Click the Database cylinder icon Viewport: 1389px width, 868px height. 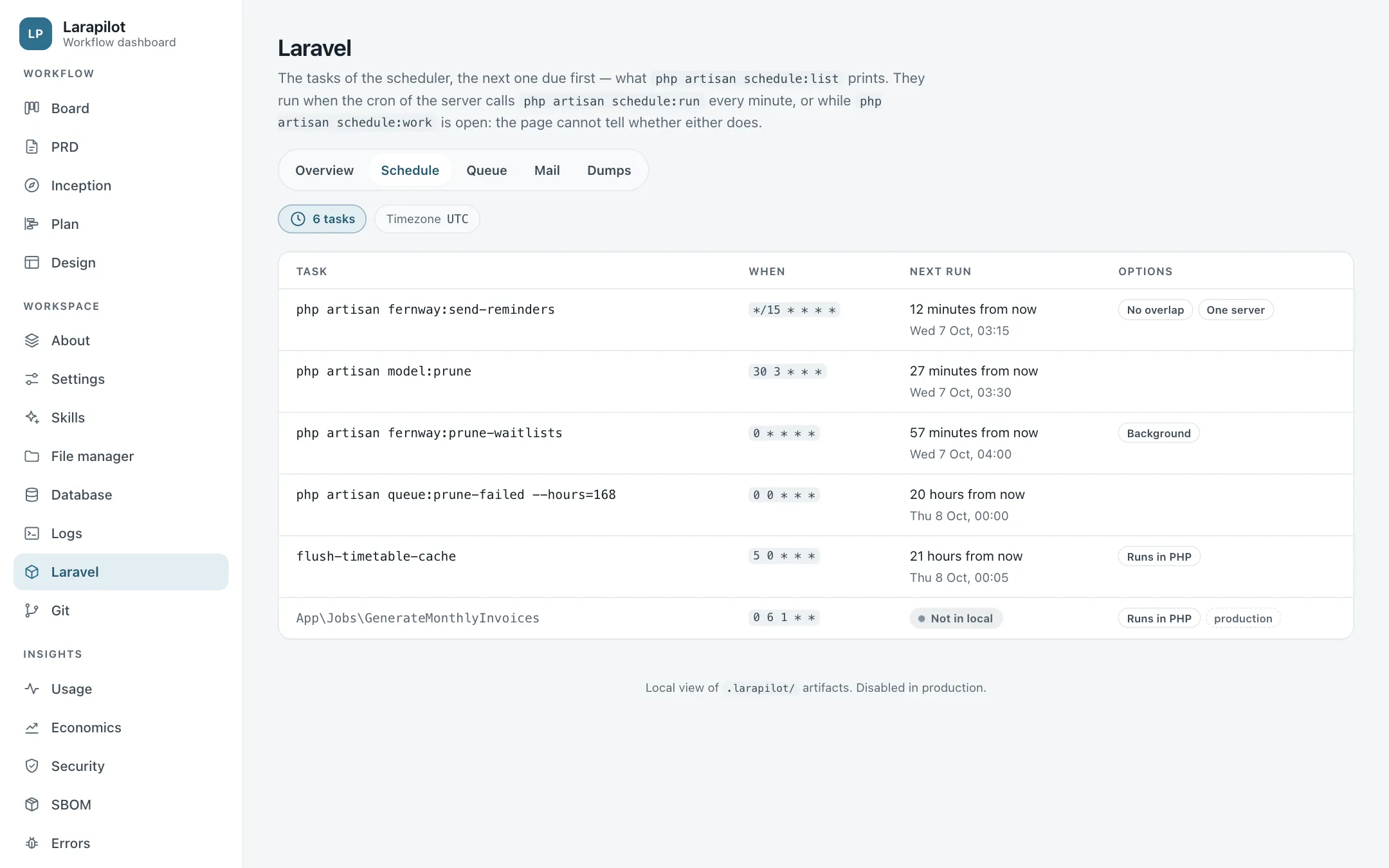tap(32, 494)
